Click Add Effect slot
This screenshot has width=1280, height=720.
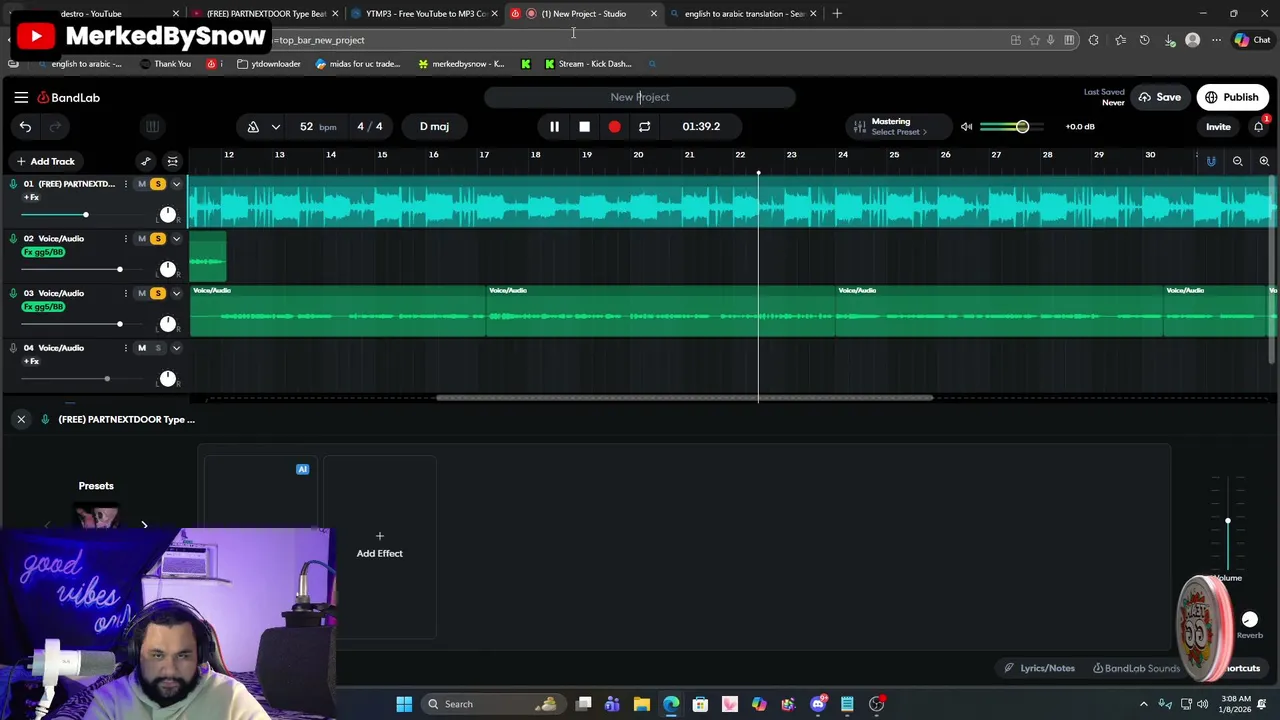[x=380, y=545]
